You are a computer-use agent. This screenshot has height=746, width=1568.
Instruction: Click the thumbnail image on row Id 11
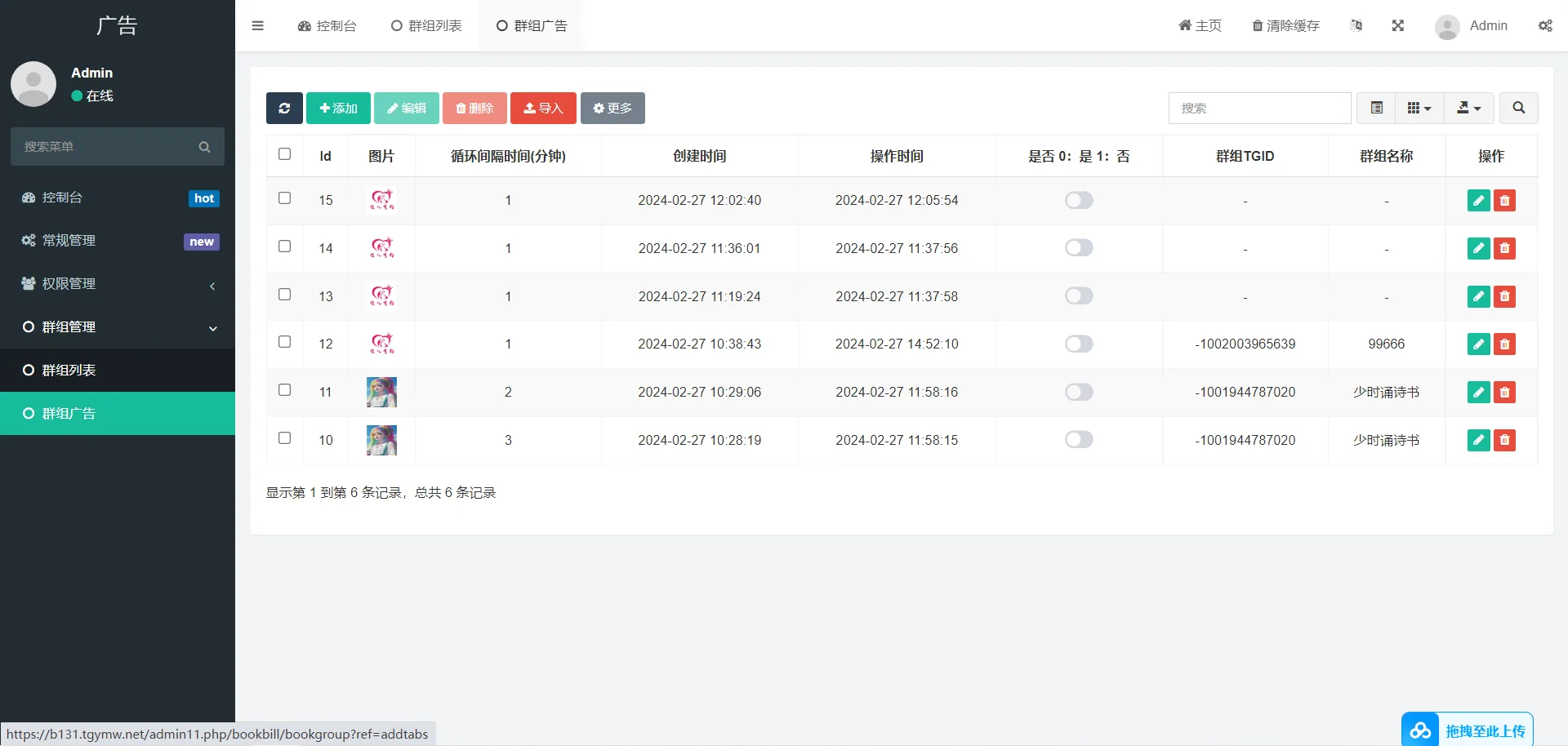click(x=381, y=392)
